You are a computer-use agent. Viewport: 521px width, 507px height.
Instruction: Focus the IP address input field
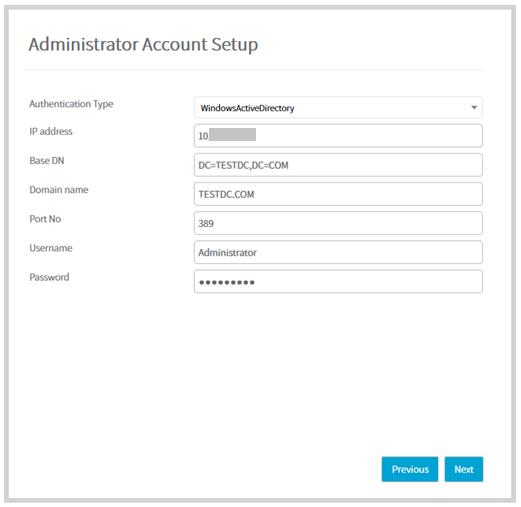(x=338, y=136)
